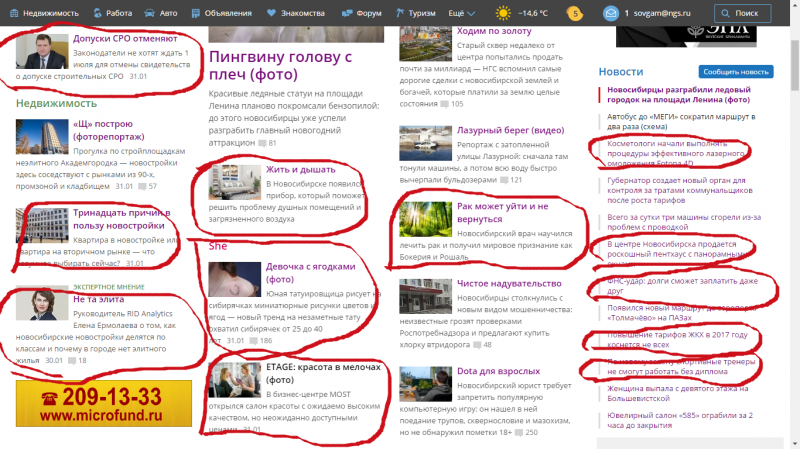Click the mail envelope icon
800x449 pixels.
click(x=610, y=14)
